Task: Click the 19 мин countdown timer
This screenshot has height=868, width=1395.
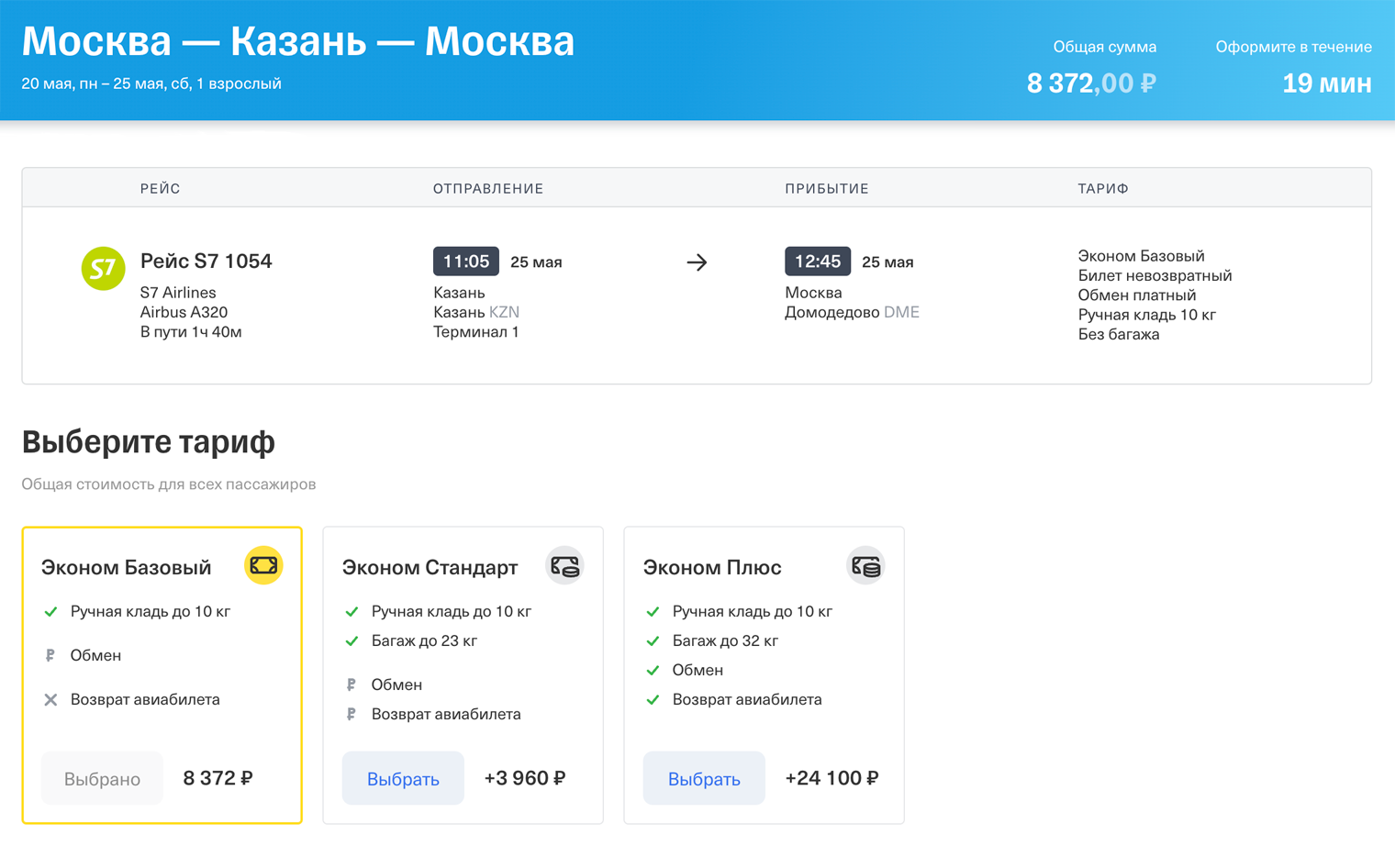Action: pyautogui.click(x=1327, y=83)
